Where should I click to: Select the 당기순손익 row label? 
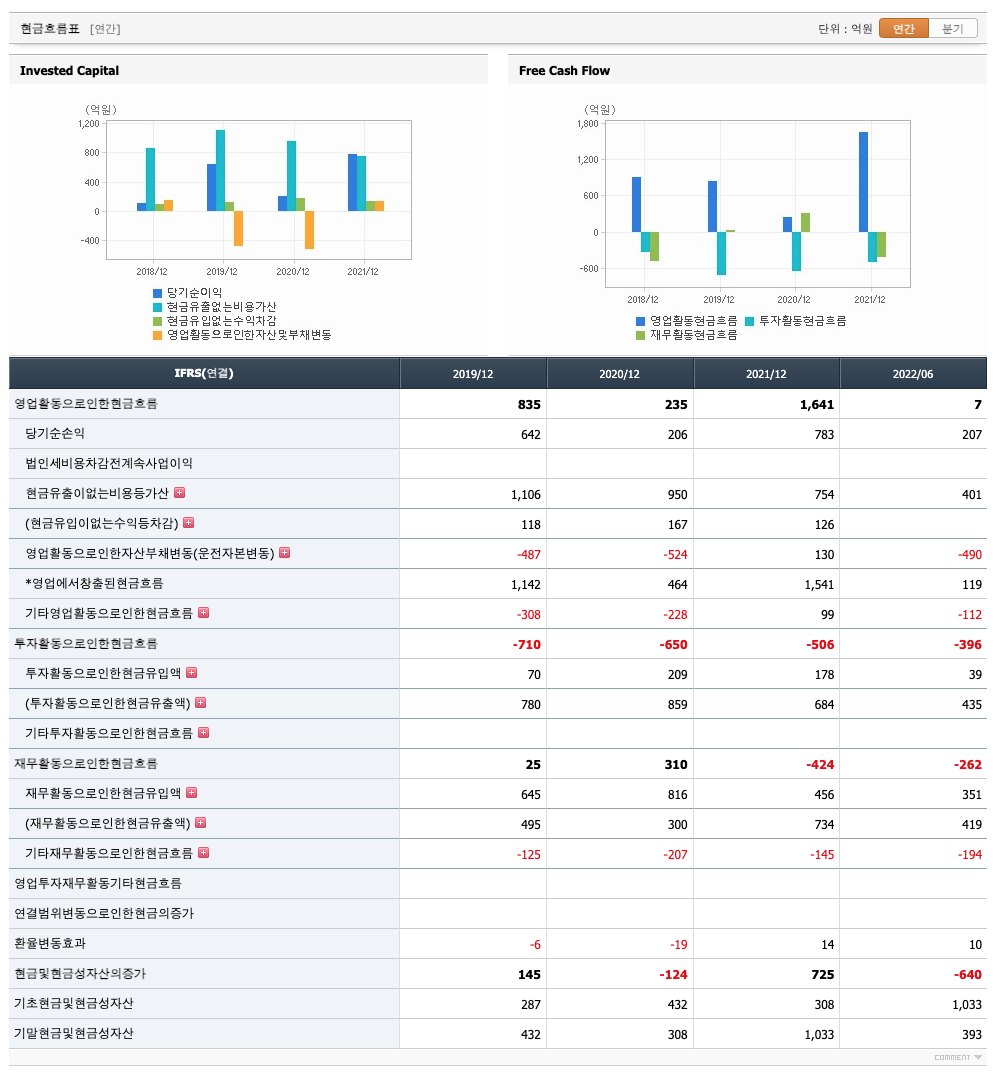point(55,433)
